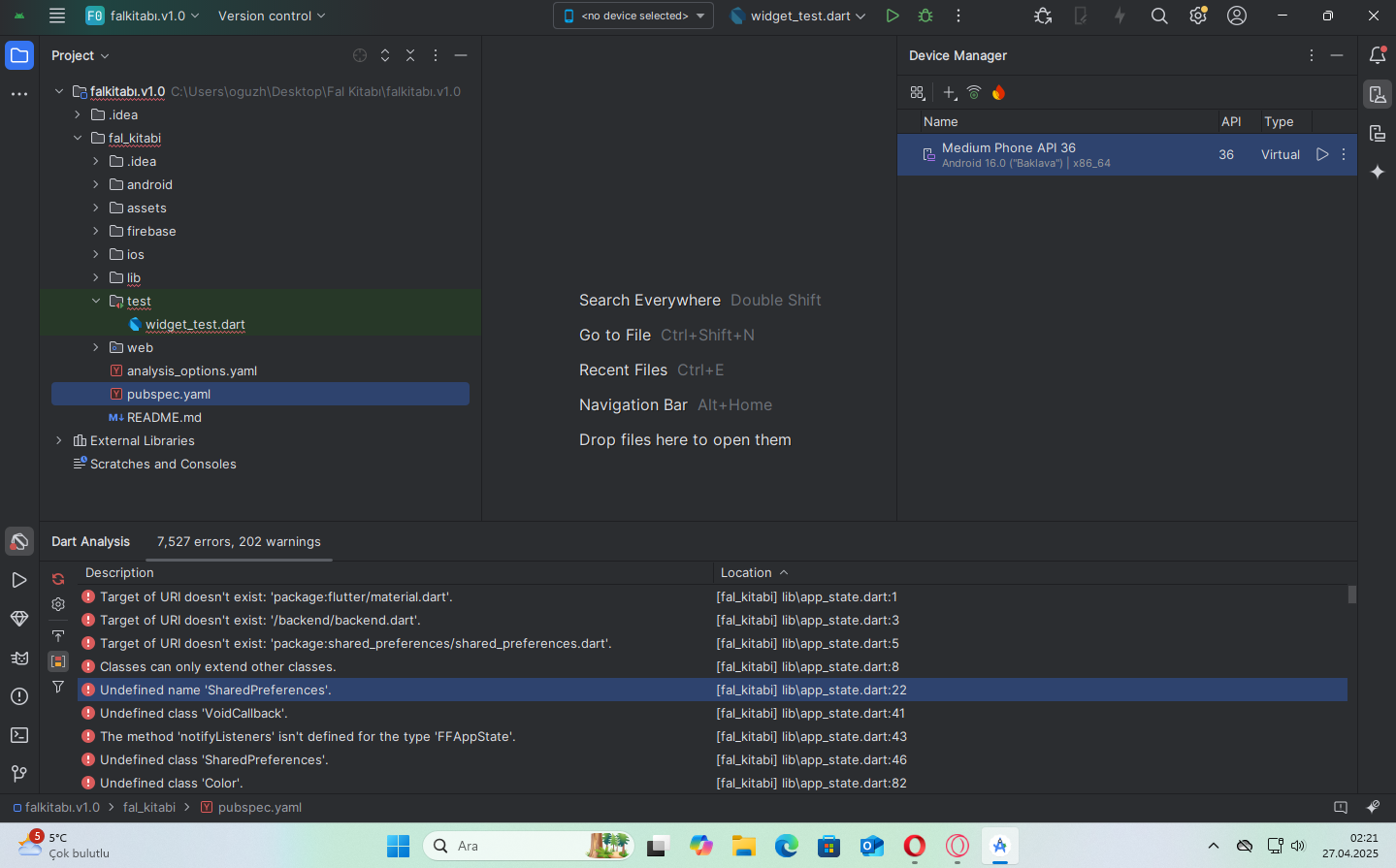Sort by the Location column header
Image resolution: width=1396 pixels, height=868 pixels.
click(746, 573)
